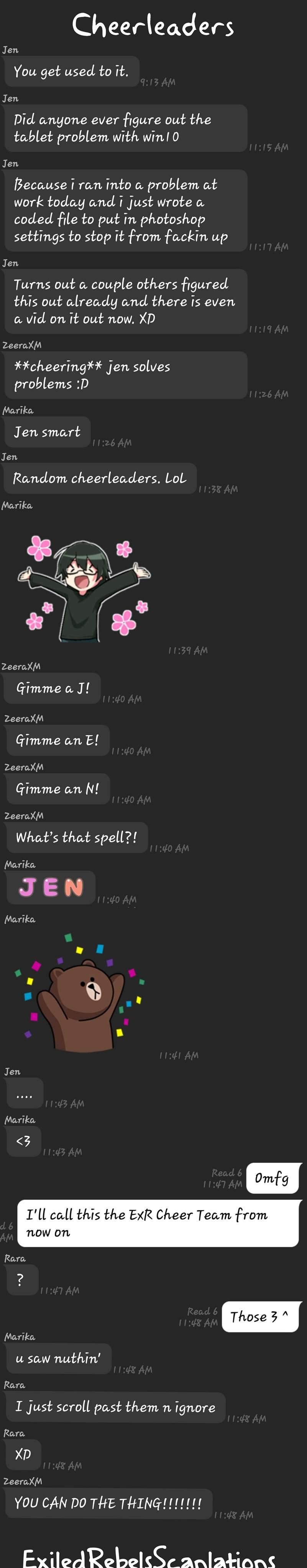Click the 'jen solves problems :D' message
The height and width of the screenshot is (1568, 307).
pyautogui.click(x=125, y=375)
